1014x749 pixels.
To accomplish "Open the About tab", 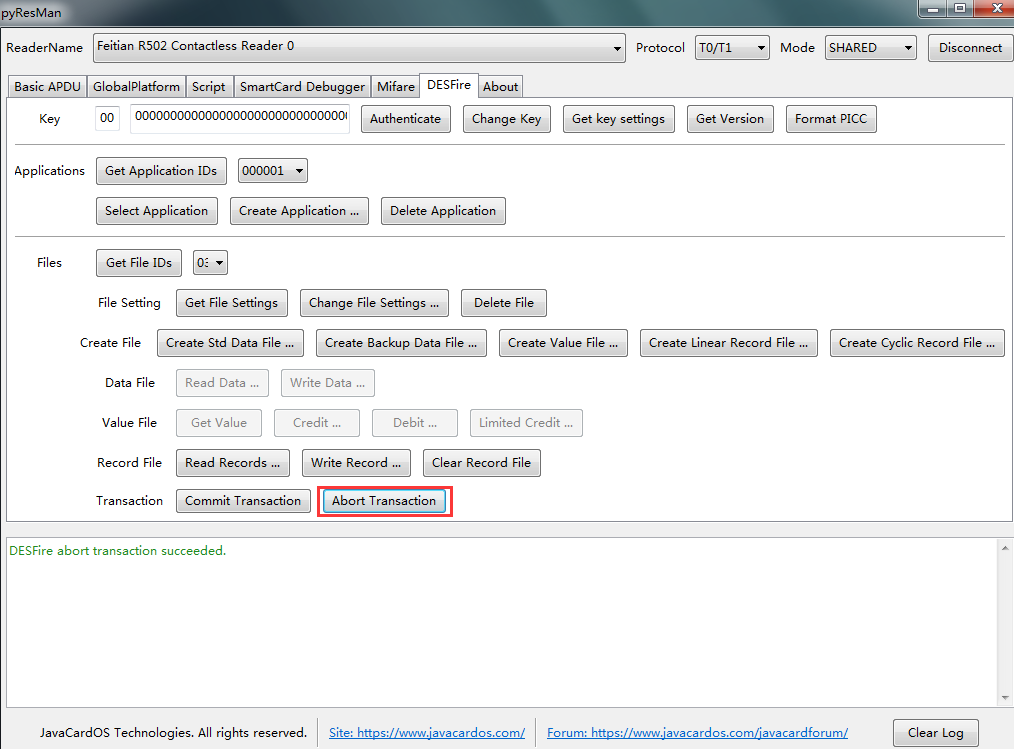I will tap(501, 87).
